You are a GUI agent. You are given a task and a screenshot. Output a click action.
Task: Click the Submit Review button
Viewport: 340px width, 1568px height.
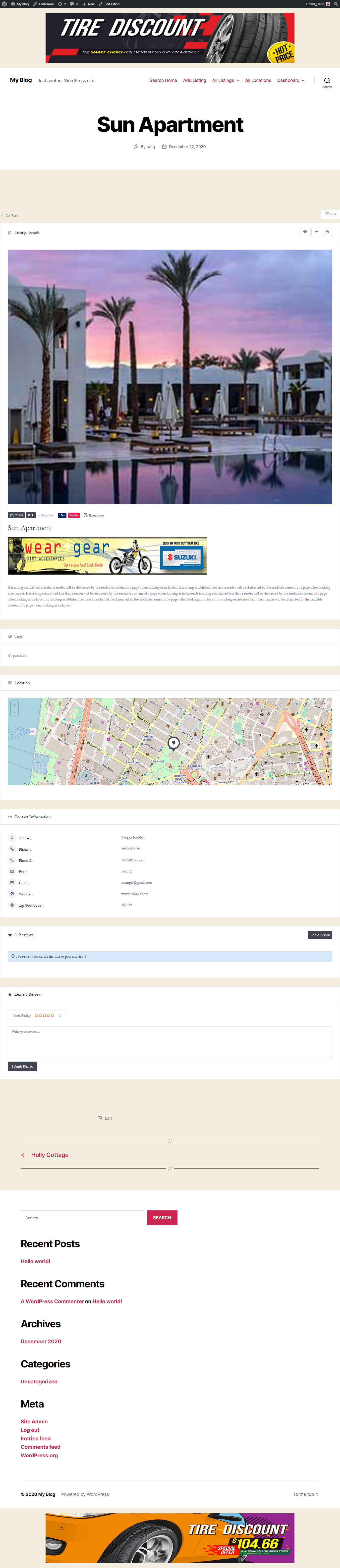[x=23, y=1066]
